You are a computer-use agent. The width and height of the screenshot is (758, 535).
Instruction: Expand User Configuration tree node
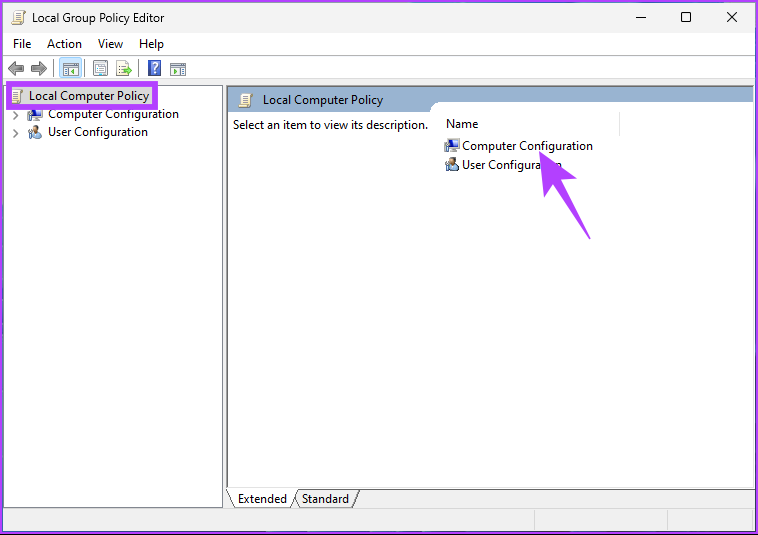coord(15,133)
